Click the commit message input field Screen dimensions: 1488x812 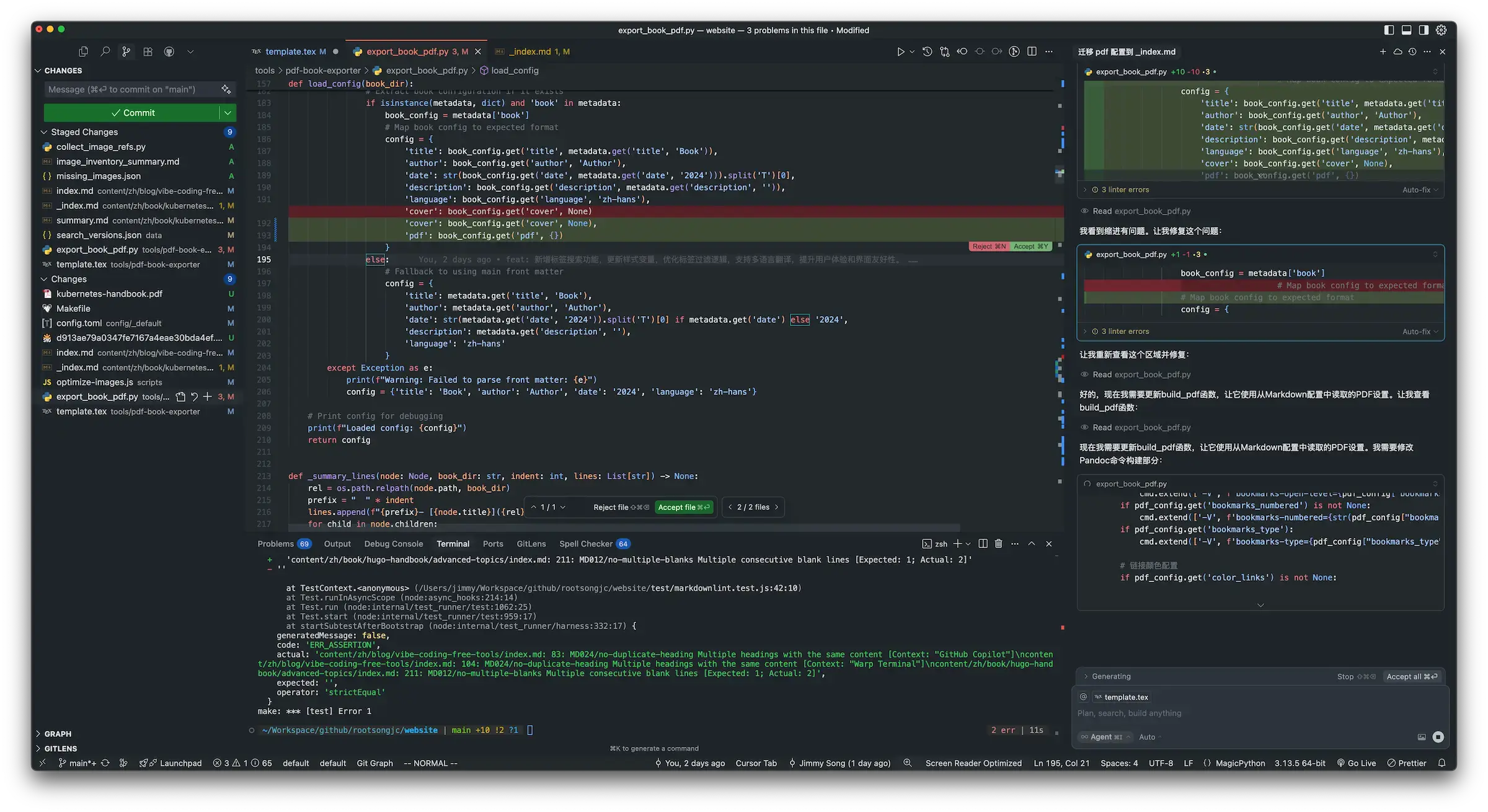coord(130,89)
